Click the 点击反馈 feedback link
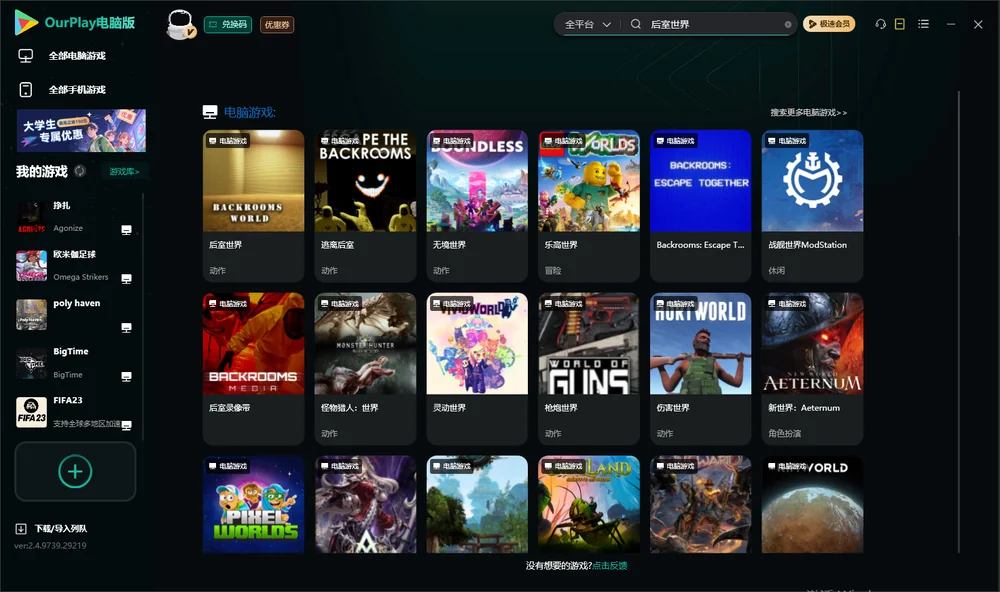The image size is (1000, 592). [x=610, y=565]
